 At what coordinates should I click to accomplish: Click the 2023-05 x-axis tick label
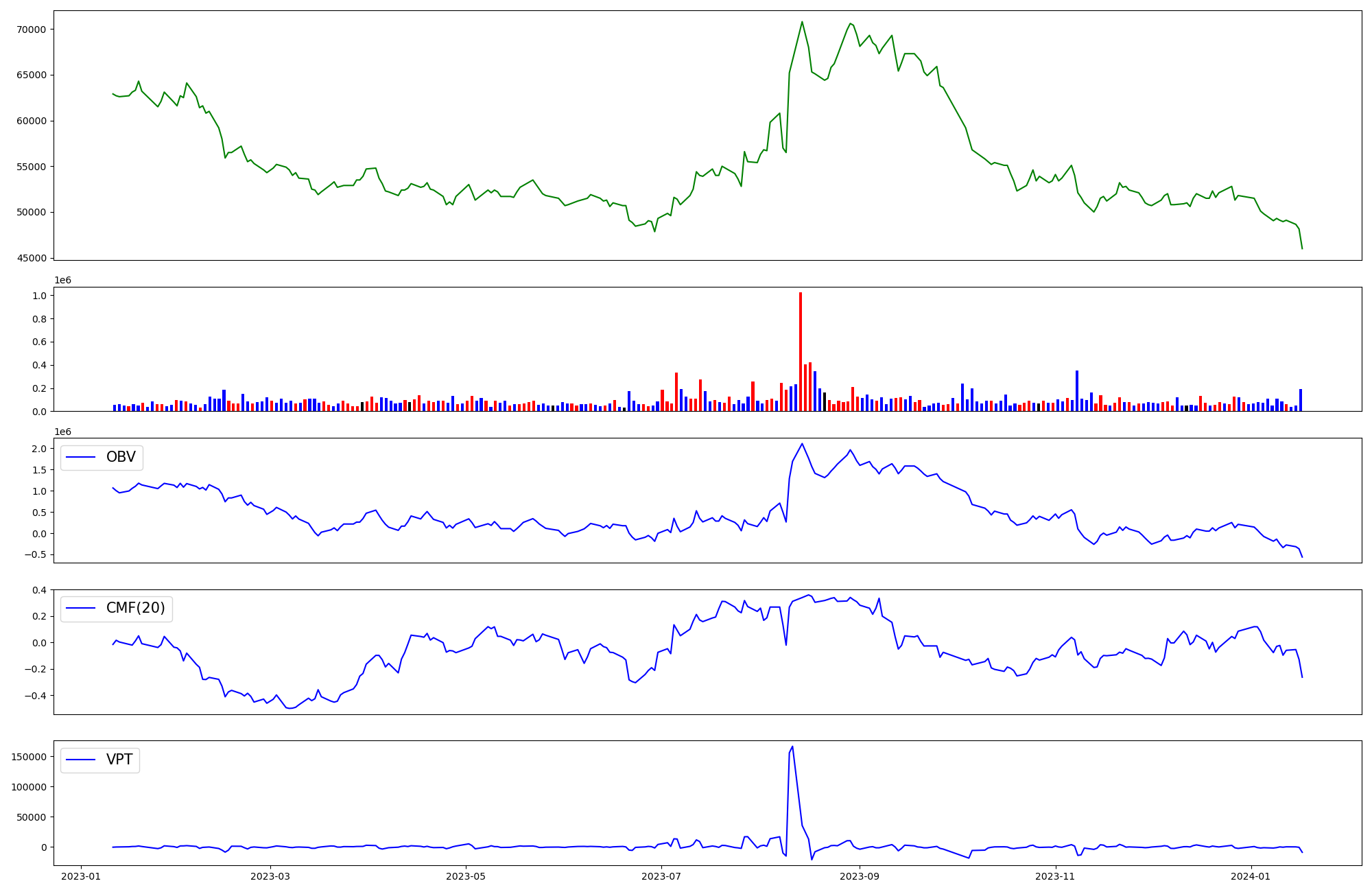coord(466,876)
